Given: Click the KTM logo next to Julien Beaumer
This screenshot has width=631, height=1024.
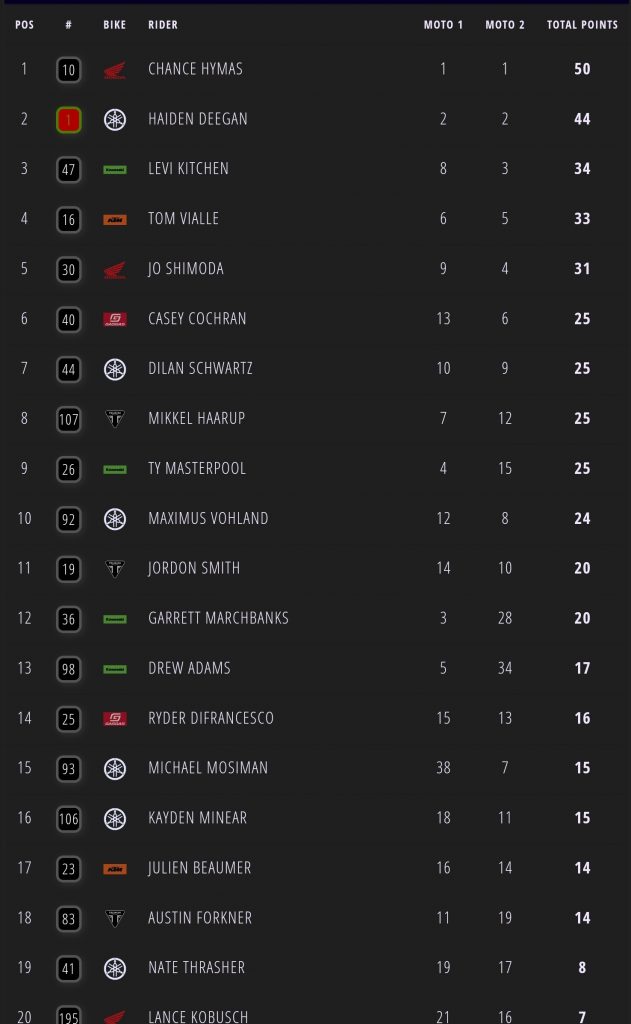Looking at the screenshot, I should (115, 869).
